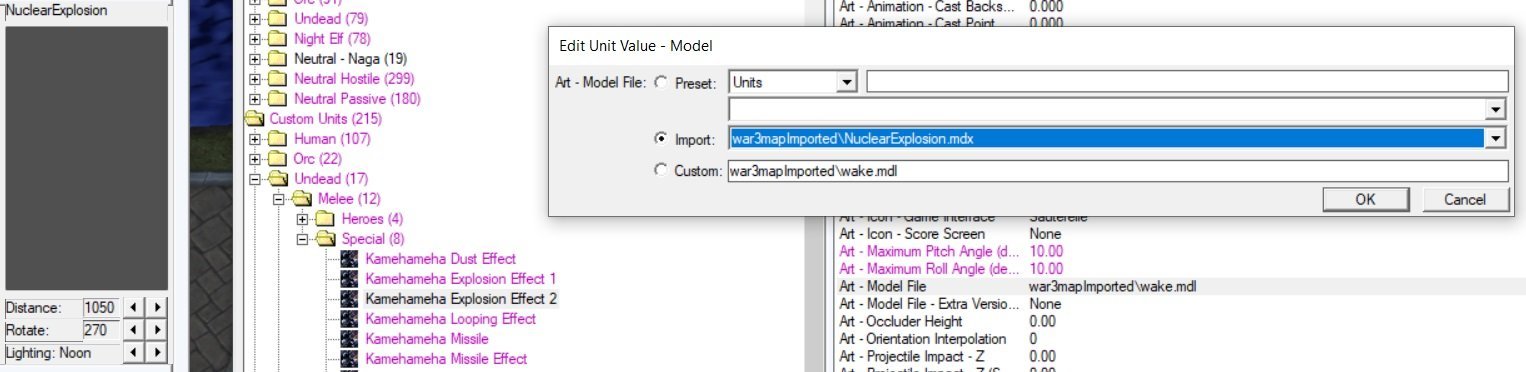The width and height of the screenshot is (1526, 372).
Task: Select the Import radio button
Action: 661,138
